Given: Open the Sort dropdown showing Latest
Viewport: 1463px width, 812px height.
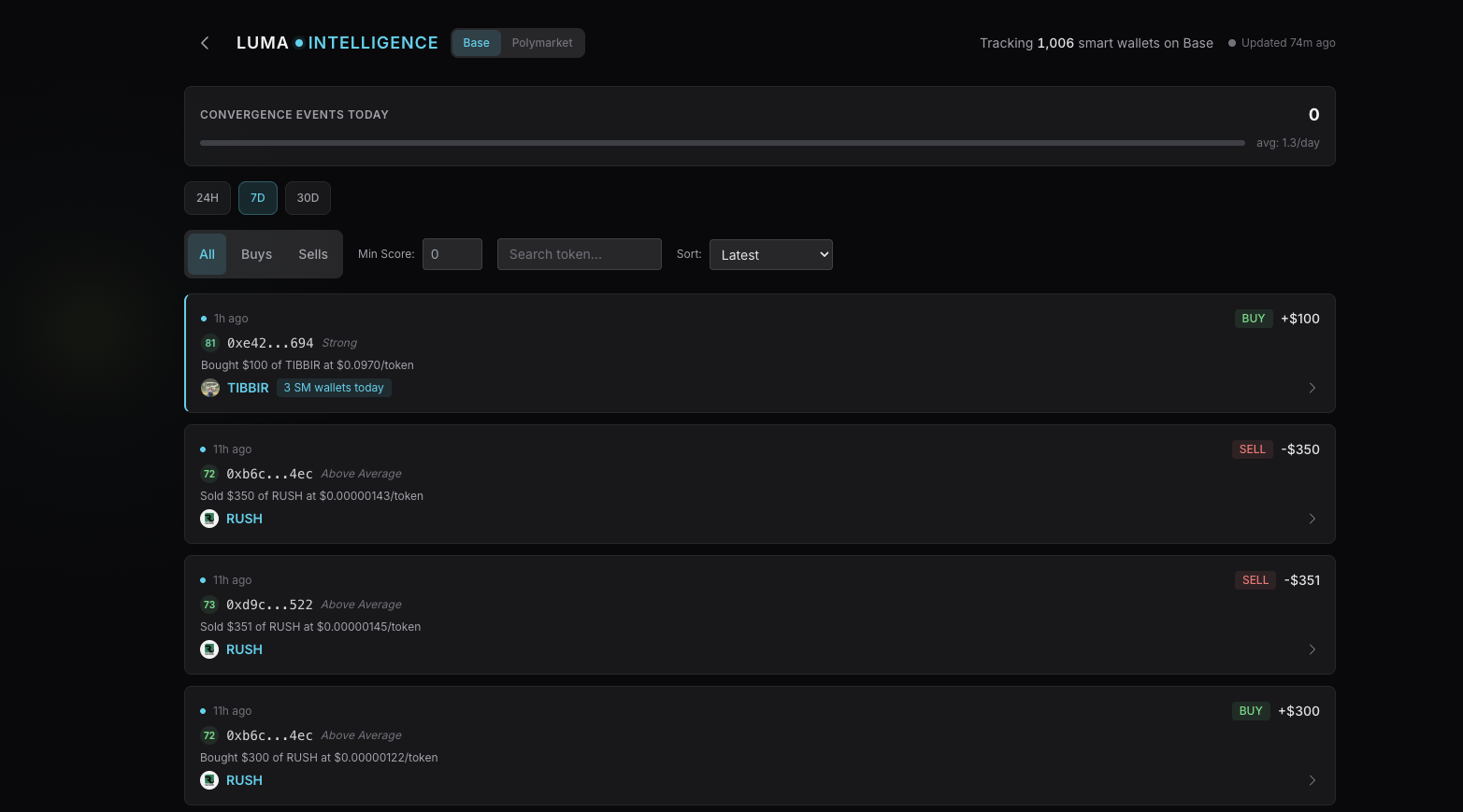Looking at the screenshot, I should click(x=770, y=254).
